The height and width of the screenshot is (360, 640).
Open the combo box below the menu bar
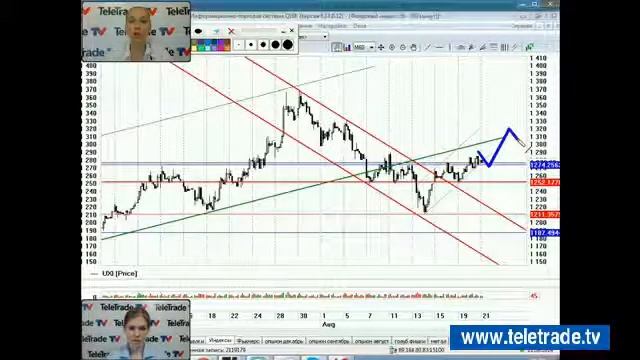[x=325, y=36]
